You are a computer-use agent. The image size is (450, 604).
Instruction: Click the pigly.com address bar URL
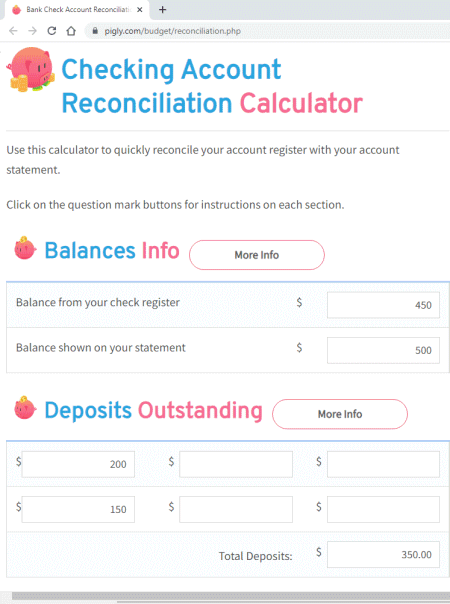click(173, 31)
